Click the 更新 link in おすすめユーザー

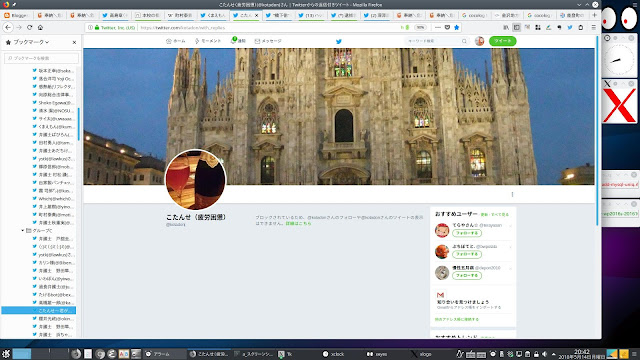(x=484, y=215)
